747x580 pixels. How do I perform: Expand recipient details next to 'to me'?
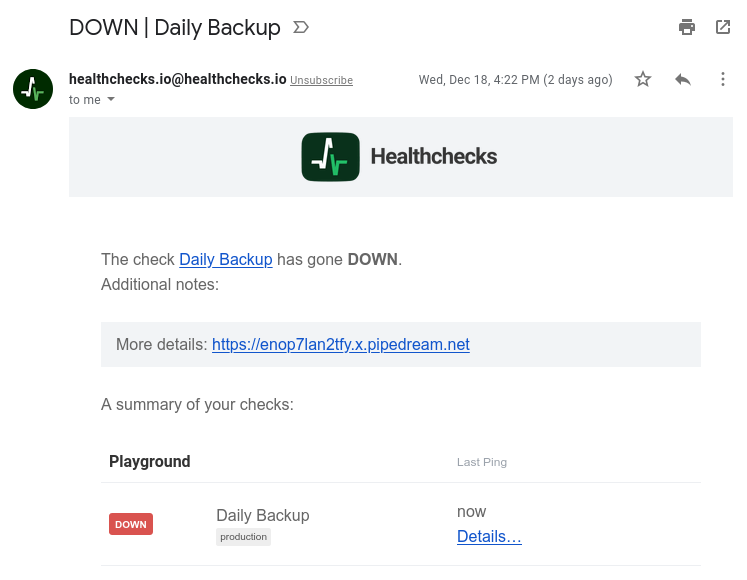[x=111, y=99]
